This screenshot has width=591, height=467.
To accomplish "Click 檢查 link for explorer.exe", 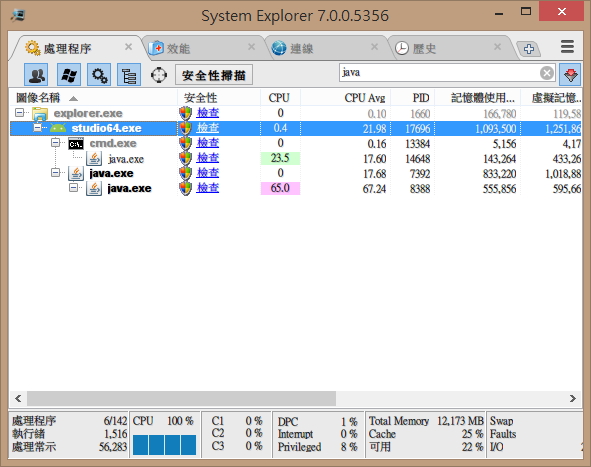I will coord(207,113).
